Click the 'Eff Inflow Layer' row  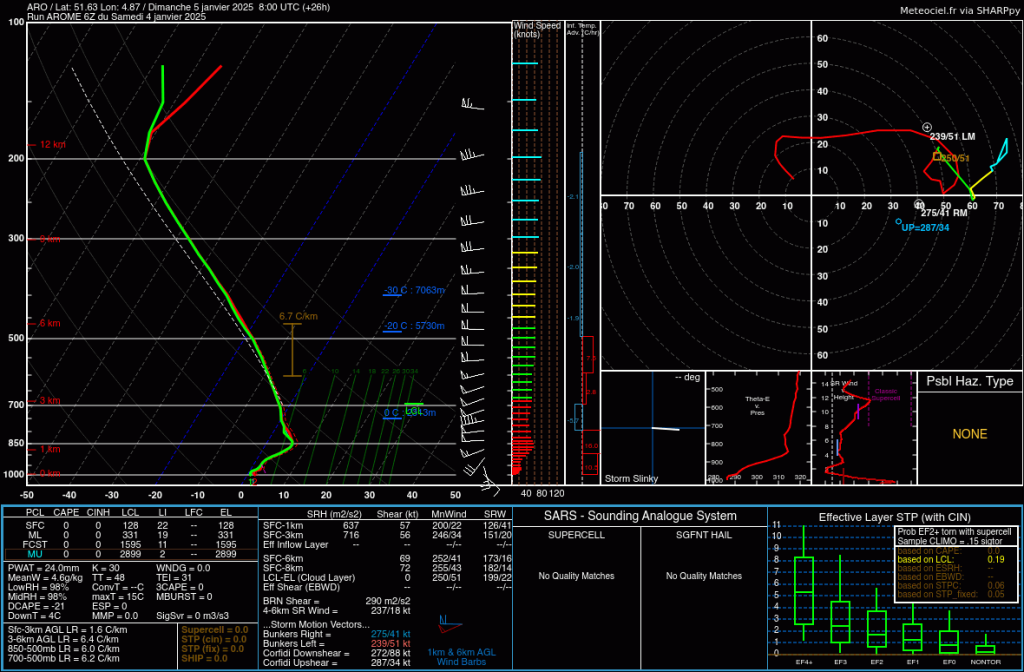[387, 543]
